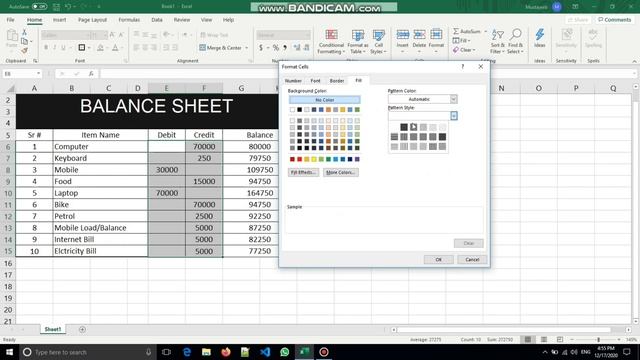This screenshot has width=640, height=360.
Task: Open Cell Styles gallery
Action: [x=378, y=41]
